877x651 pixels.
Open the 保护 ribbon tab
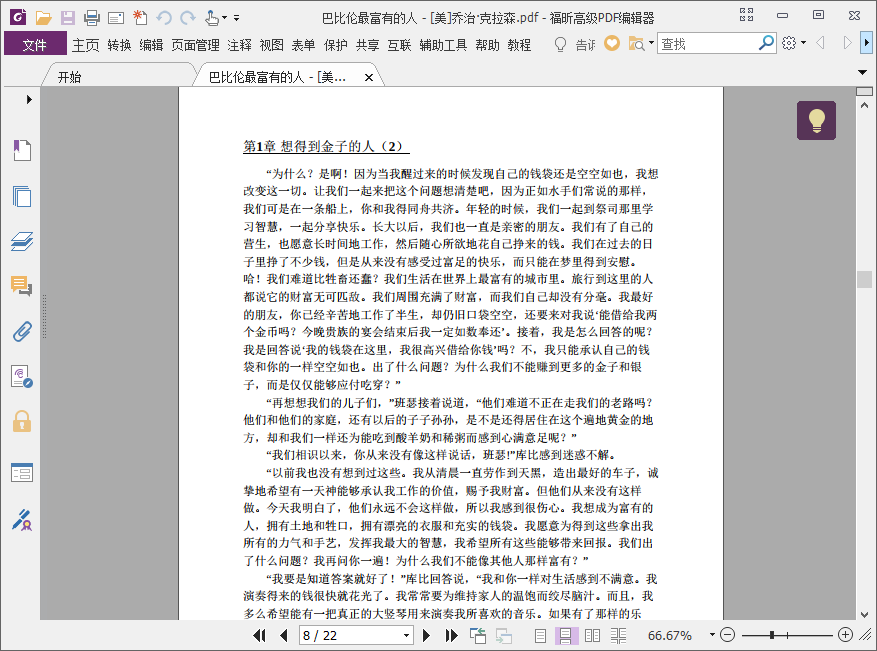[x=336, y=45]
